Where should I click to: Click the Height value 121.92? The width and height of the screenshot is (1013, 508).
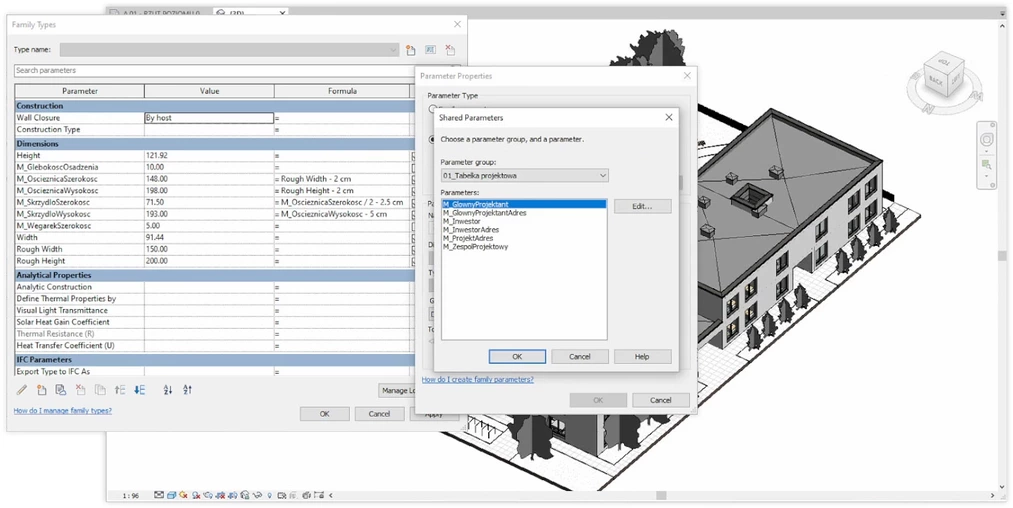pyautogui.click(x=209, y=156)
